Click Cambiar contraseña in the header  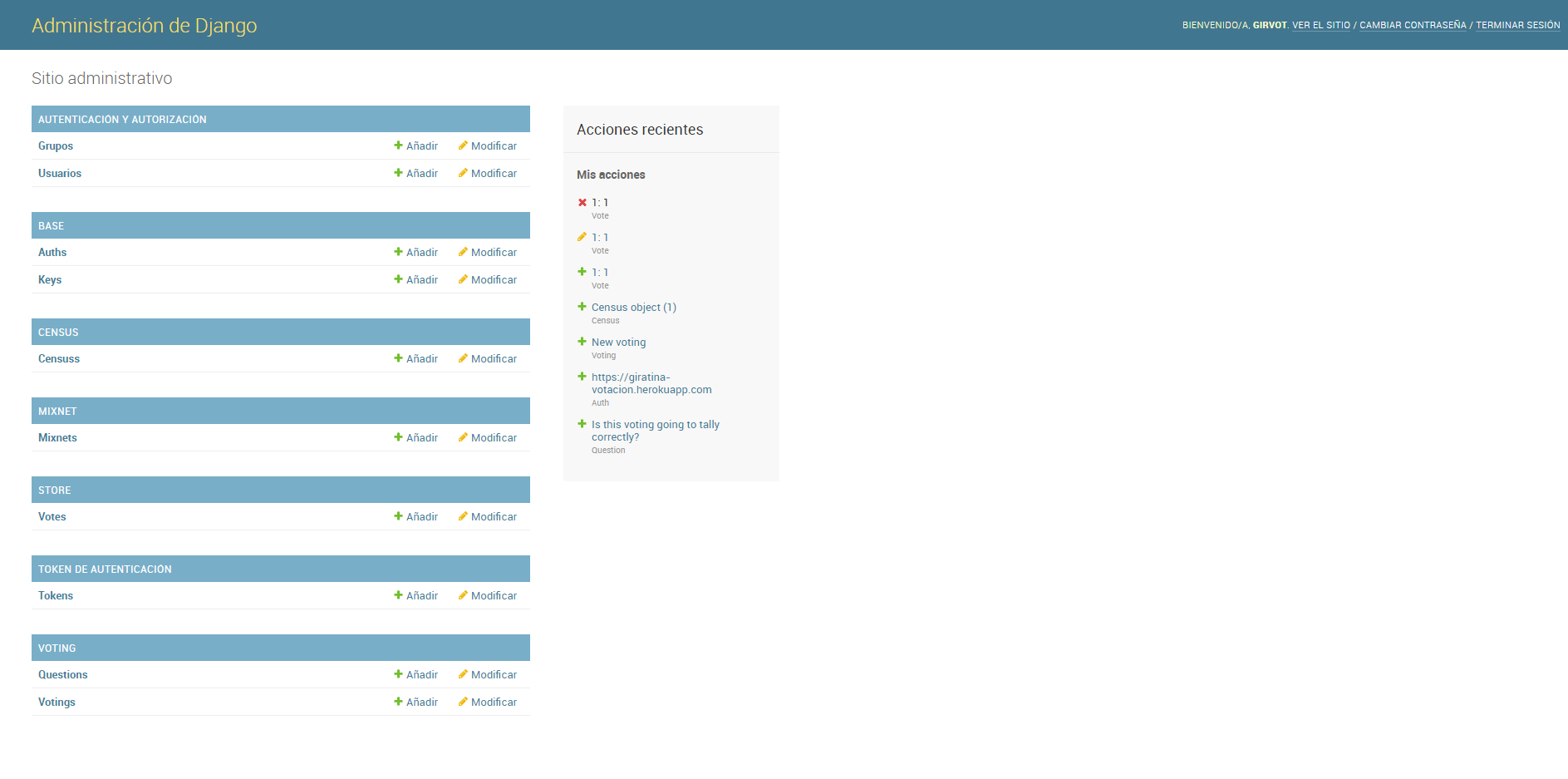(x=1413, y=26)
